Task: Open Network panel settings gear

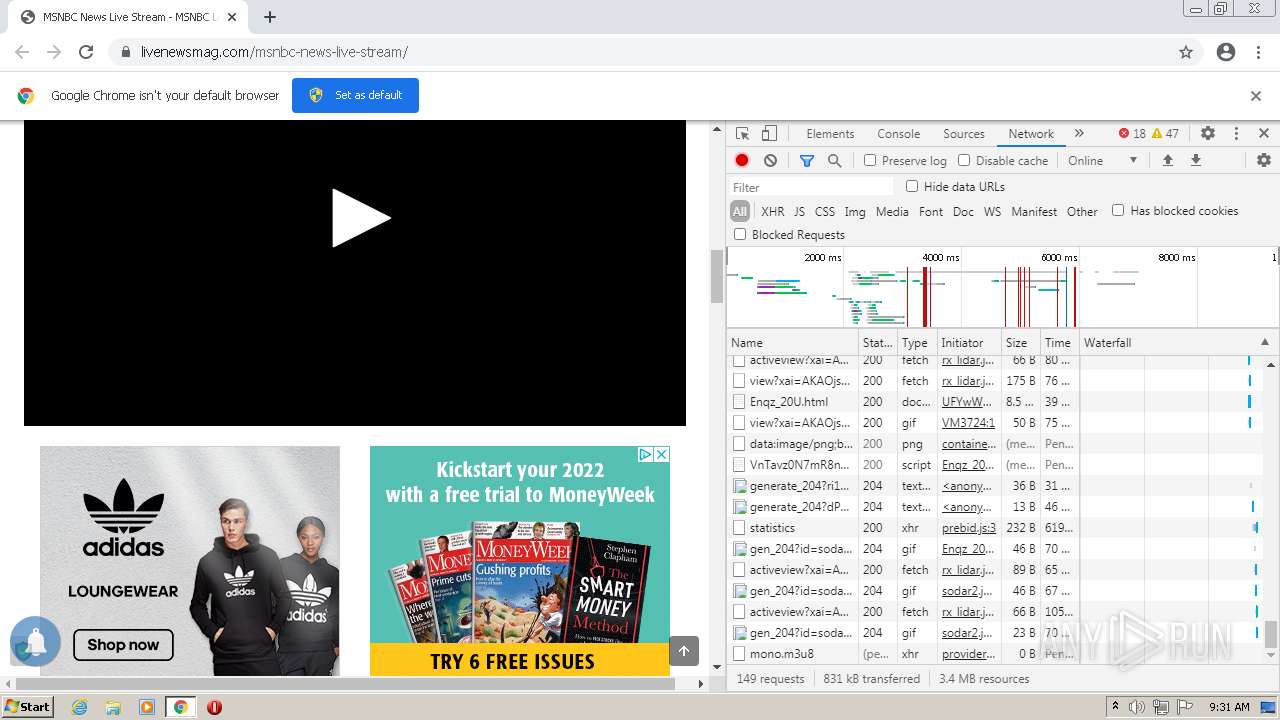Action: click(x=1264, y=160)
